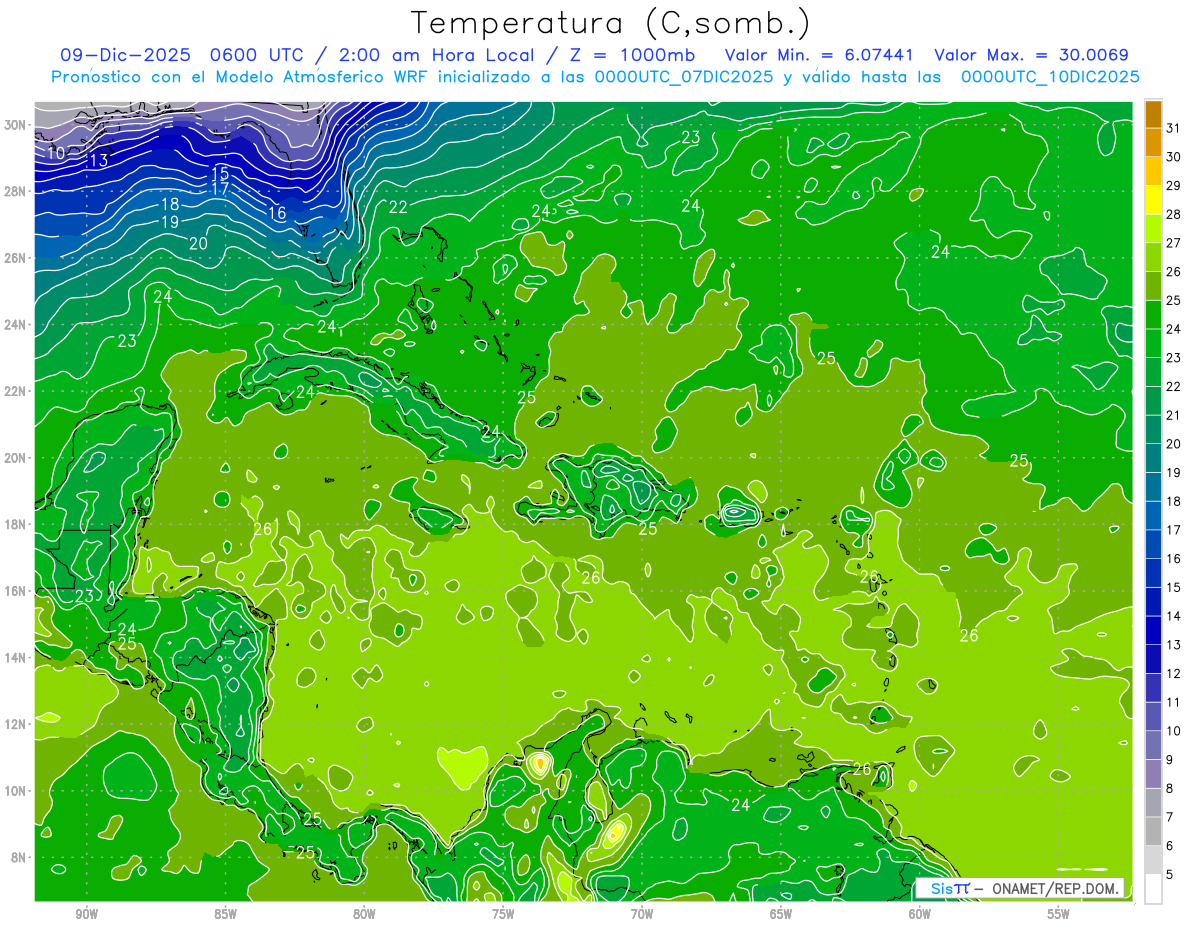Click the '80W' longitude axis label

364,914
